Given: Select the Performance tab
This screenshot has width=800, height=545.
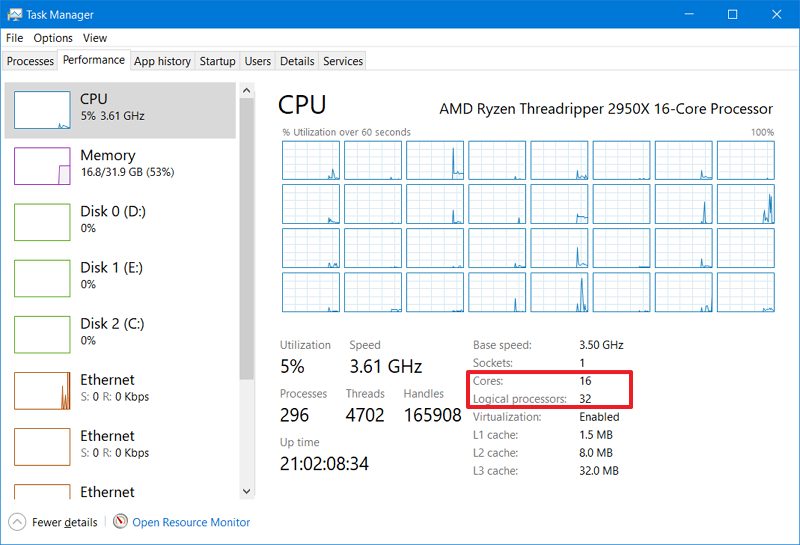Looking at the screenshot, I should pos(94,60).
